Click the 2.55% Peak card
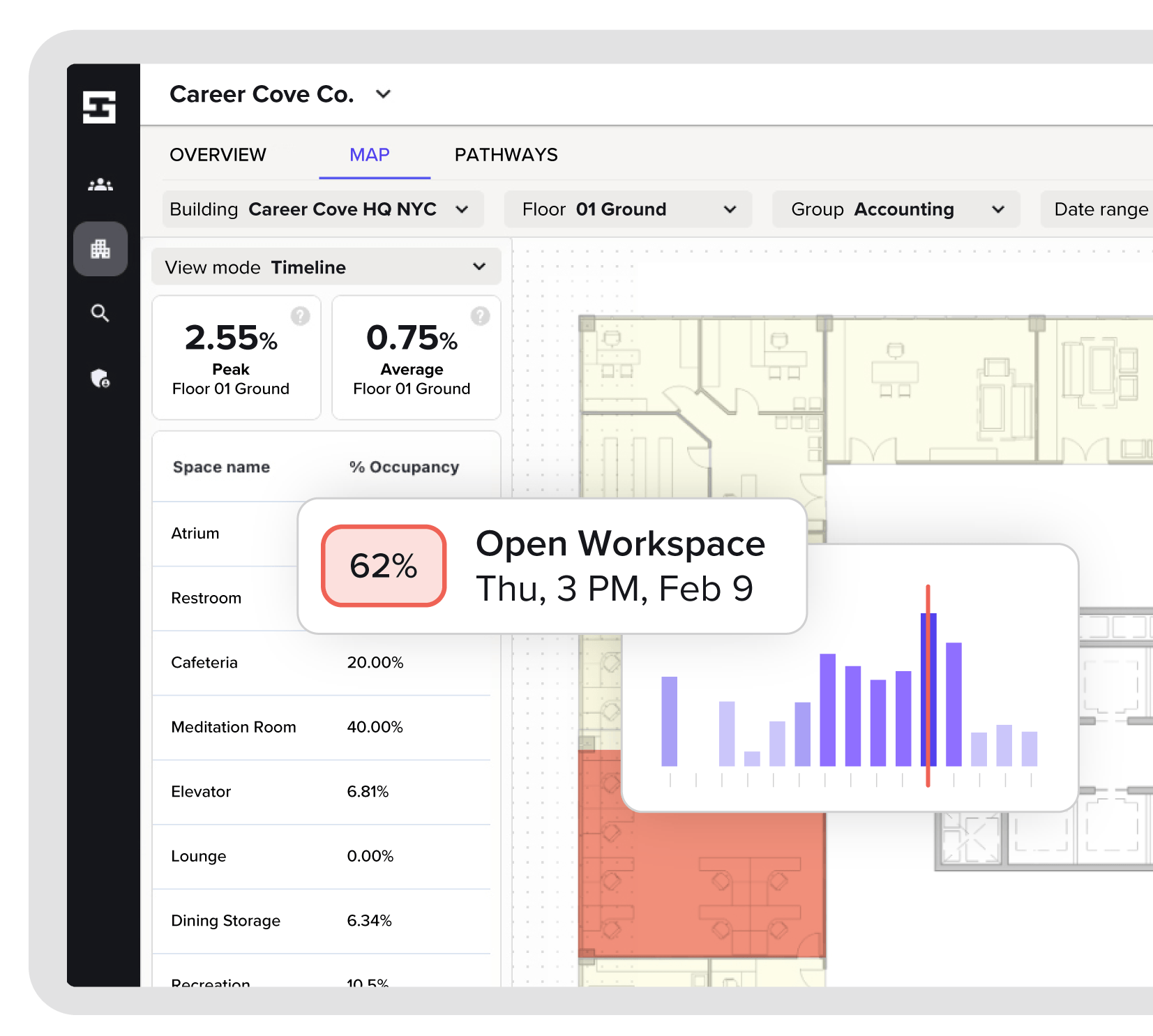 [x=236, y=357]
